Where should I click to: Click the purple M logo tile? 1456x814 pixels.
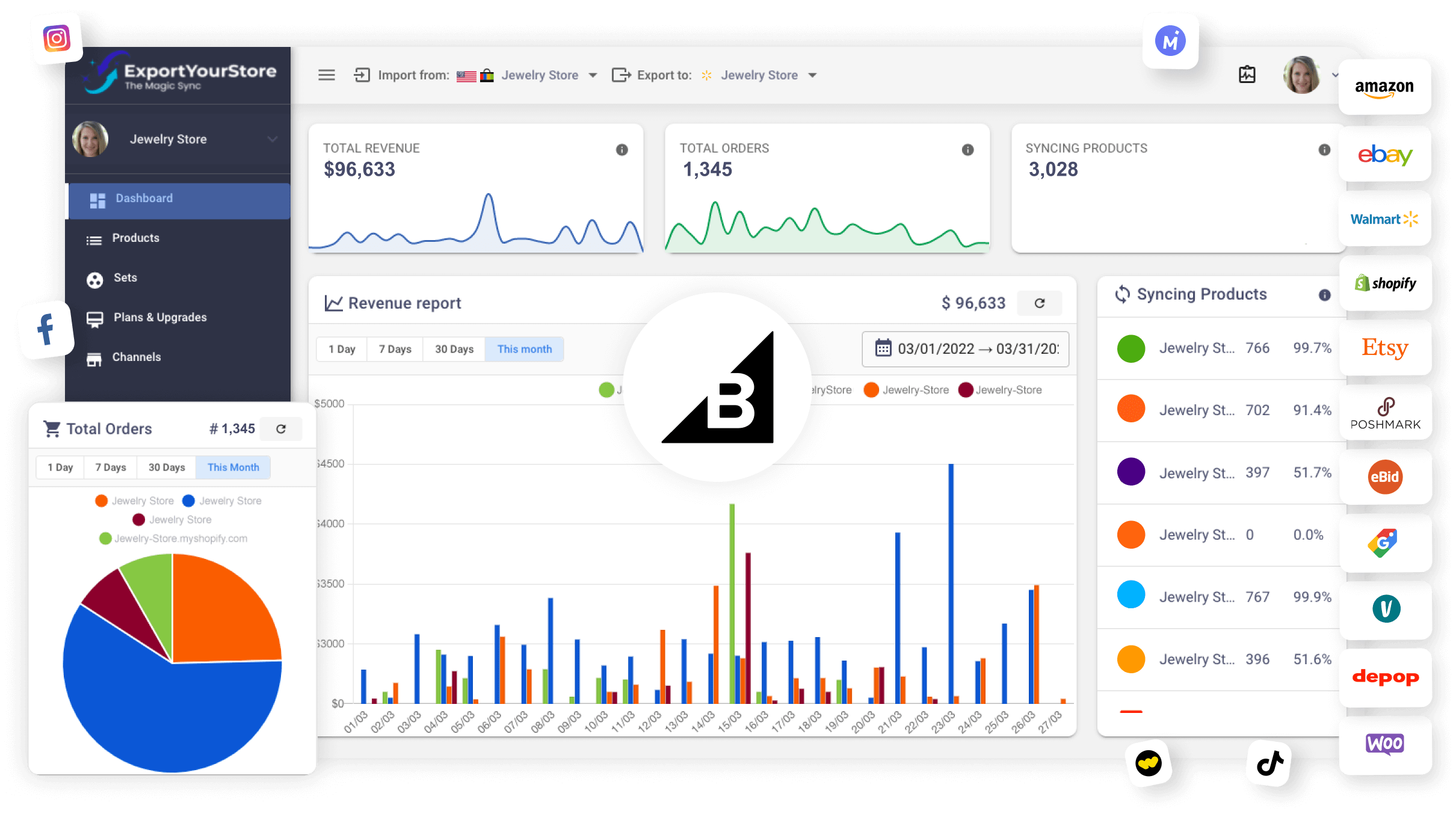click(x=1170, y=41)
